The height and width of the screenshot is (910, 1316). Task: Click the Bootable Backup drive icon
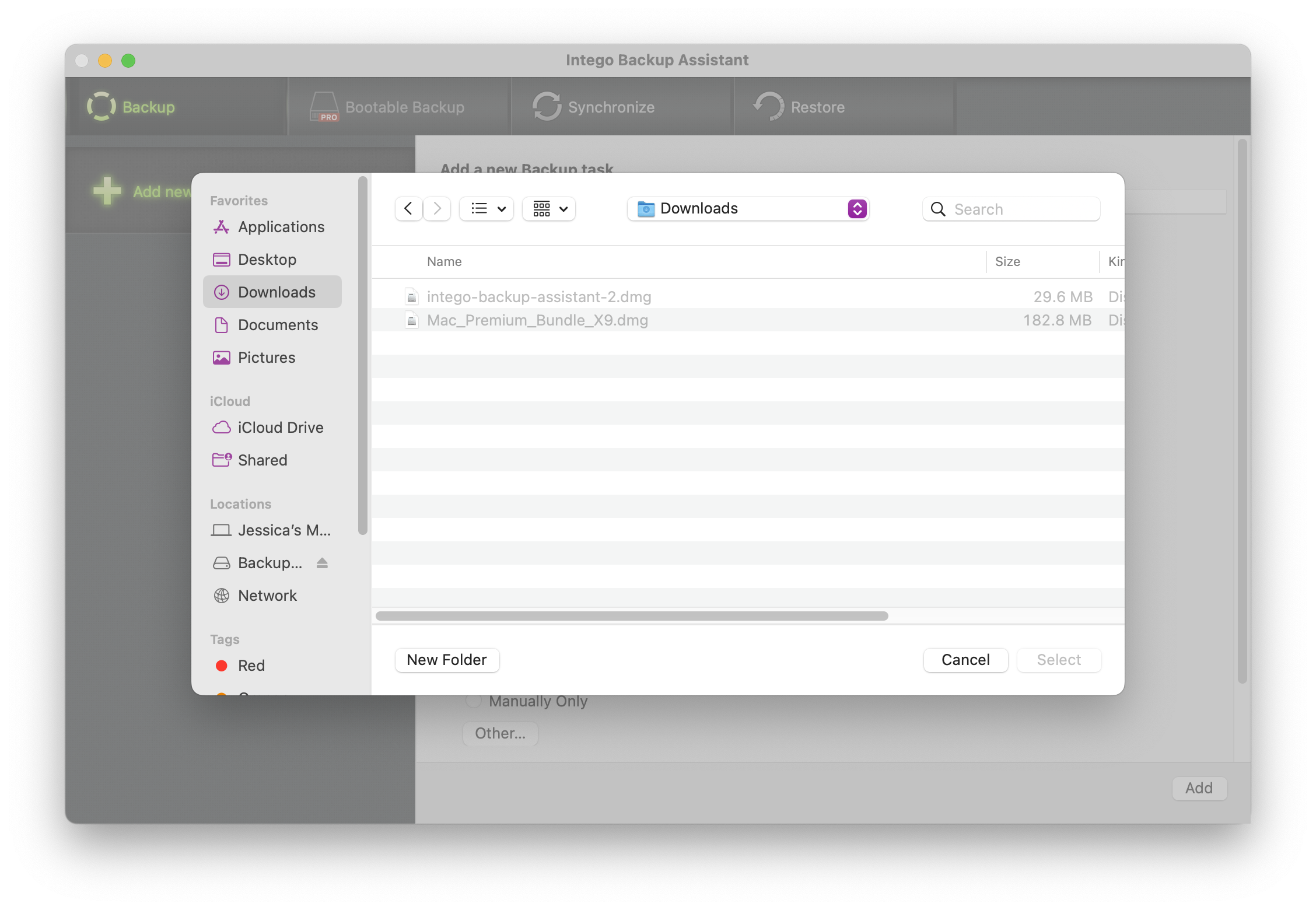click(324, 107)
